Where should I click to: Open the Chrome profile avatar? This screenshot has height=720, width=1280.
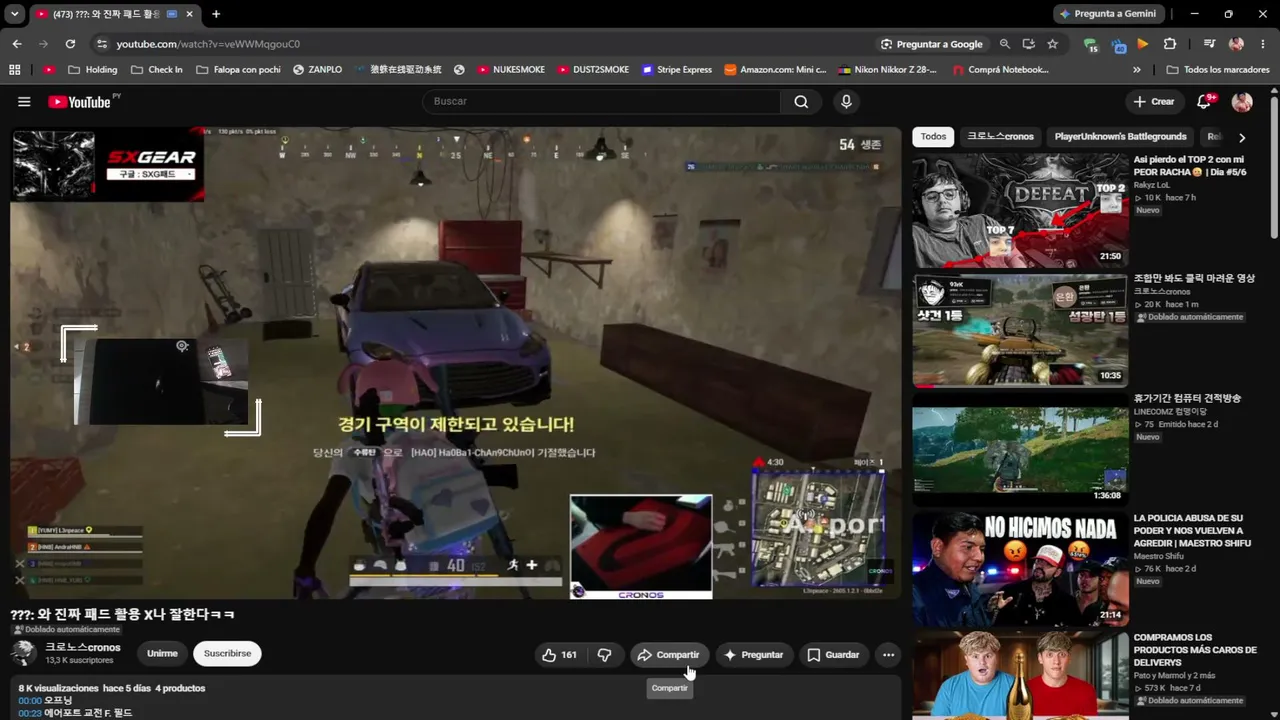pyautogui.click(x=1237, y=44)
